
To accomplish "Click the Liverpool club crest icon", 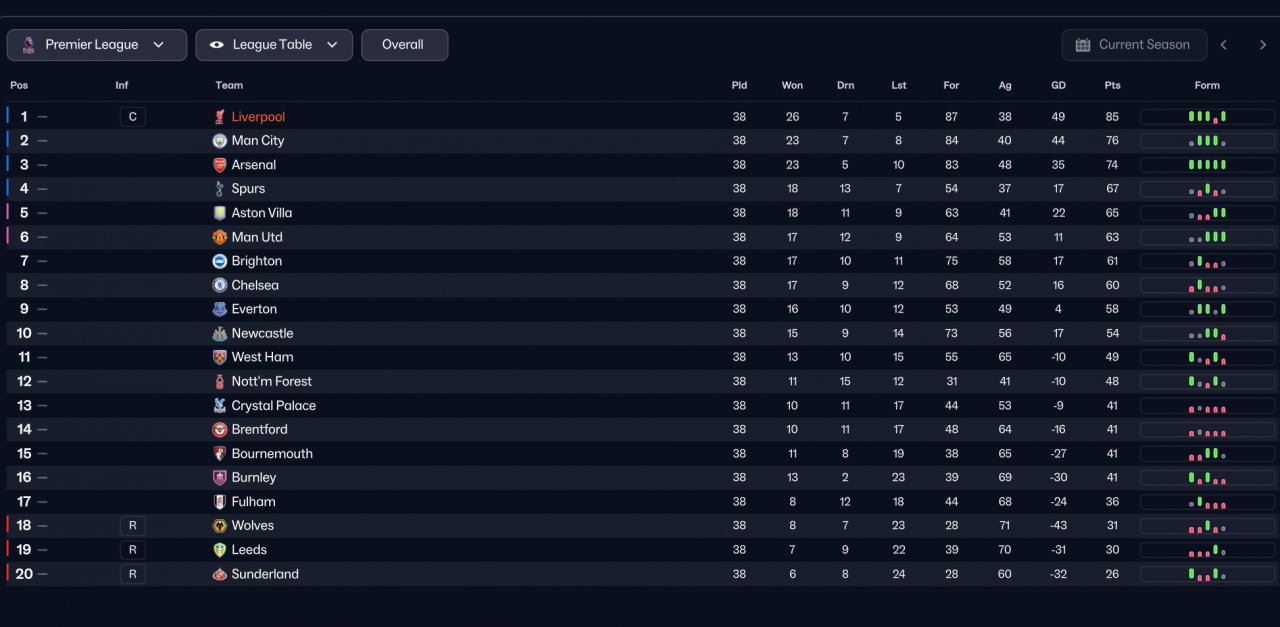I will click(x=220, y=117).
